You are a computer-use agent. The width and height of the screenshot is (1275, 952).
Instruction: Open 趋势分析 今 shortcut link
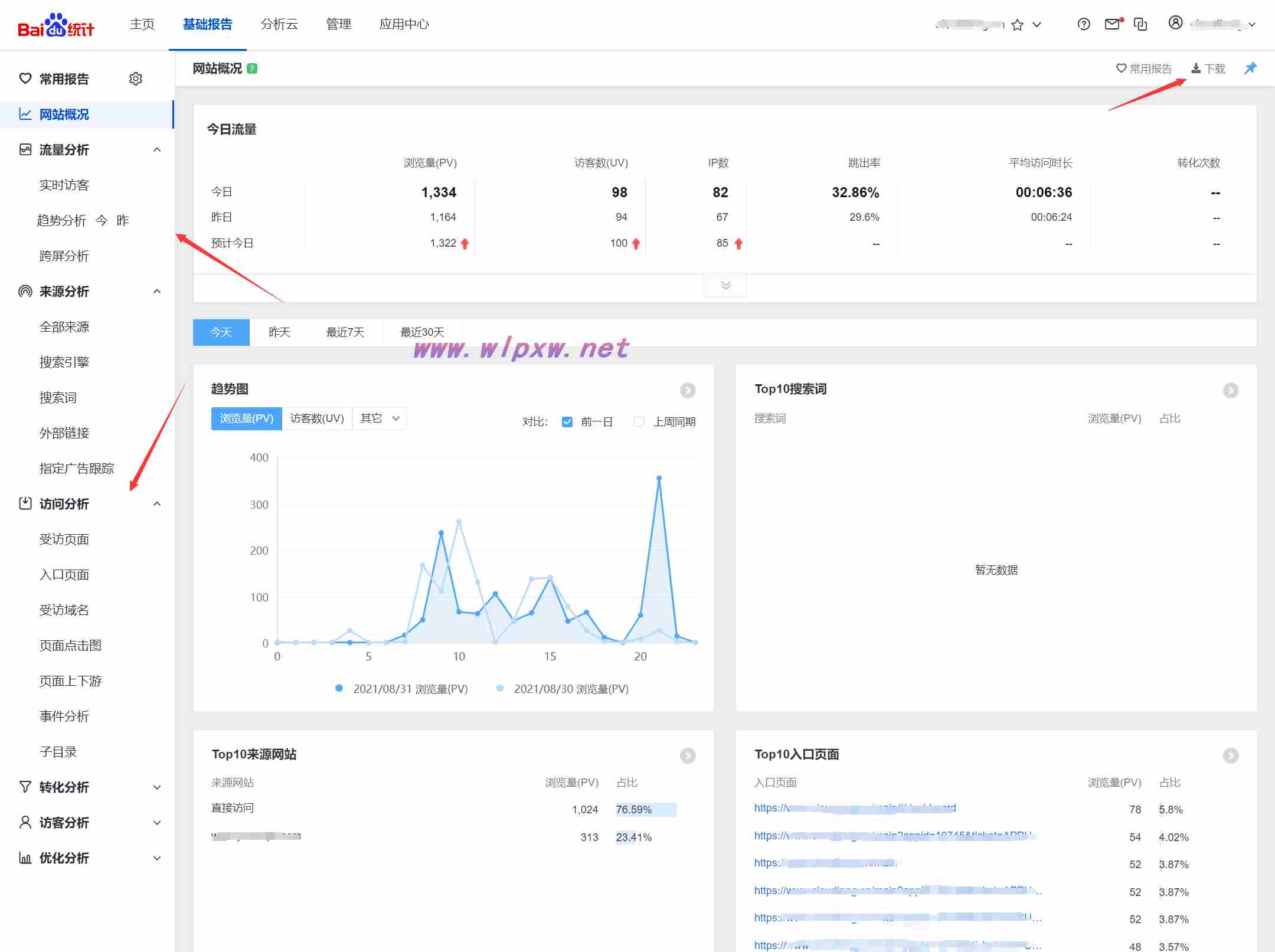point(102,220)
